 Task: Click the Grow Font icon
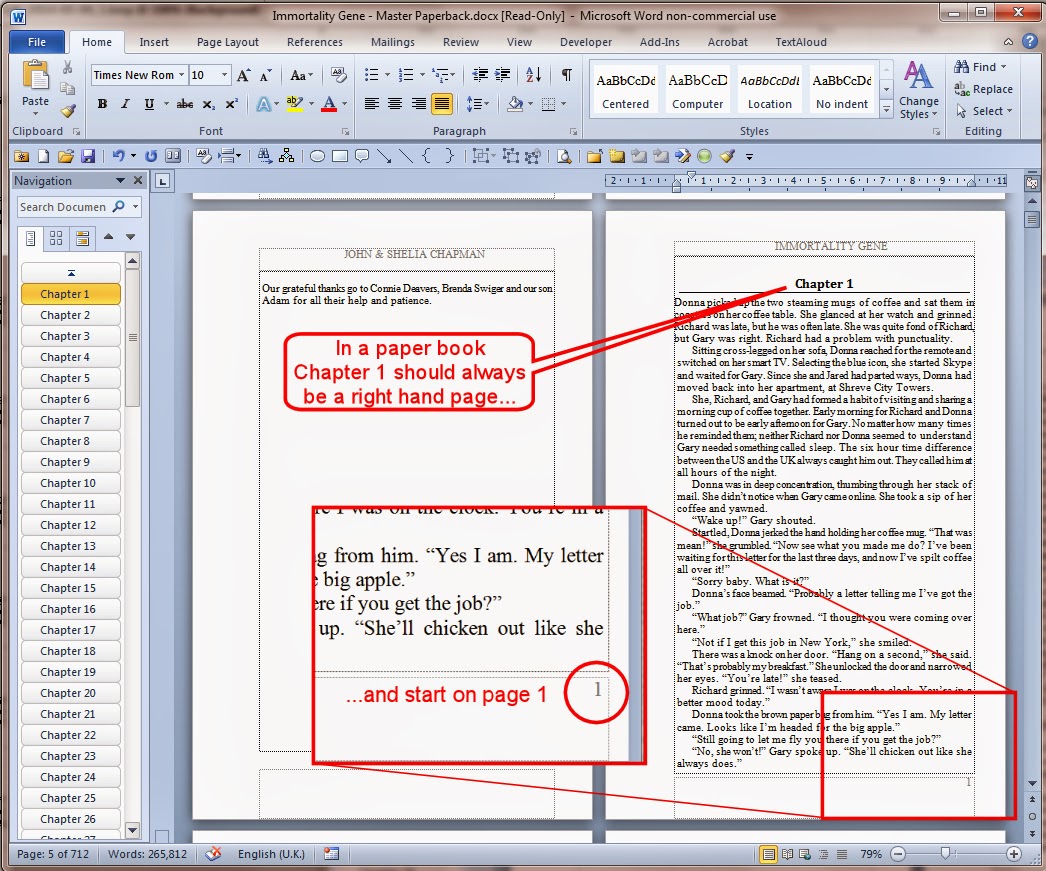[243, 75]
